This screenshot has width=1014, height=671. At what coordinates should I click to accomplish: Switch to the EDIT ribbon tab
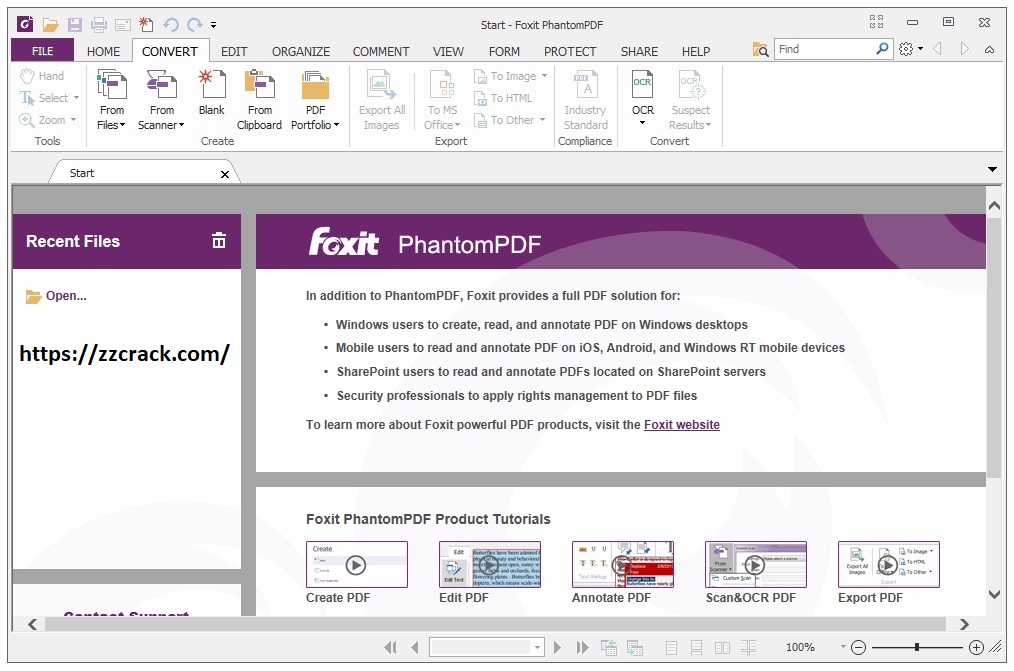(x=234, y=51)
